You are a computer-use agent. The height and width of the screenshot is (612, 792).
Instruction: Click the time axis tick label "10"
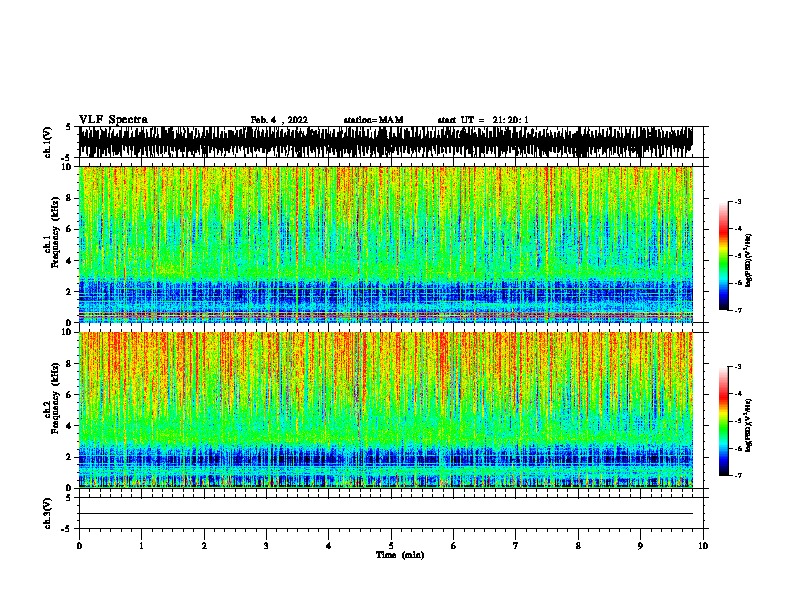pyautogui.click(x=703, y=546)
